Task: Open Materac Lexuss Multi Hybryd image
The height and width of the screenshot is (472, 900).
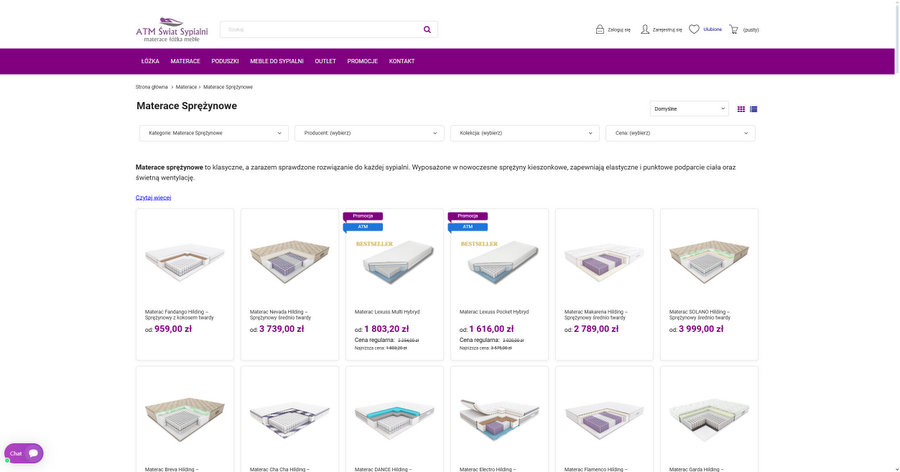Action: 395,261
